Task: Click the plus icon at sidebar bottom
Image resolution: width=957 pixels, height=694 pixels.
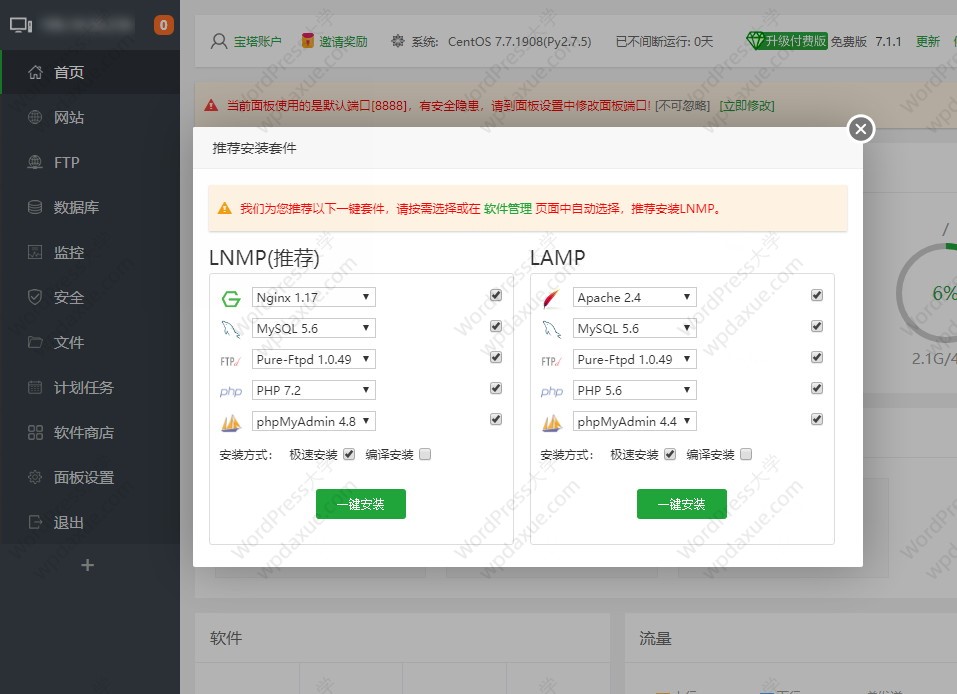Action: [x=87, y=565]
